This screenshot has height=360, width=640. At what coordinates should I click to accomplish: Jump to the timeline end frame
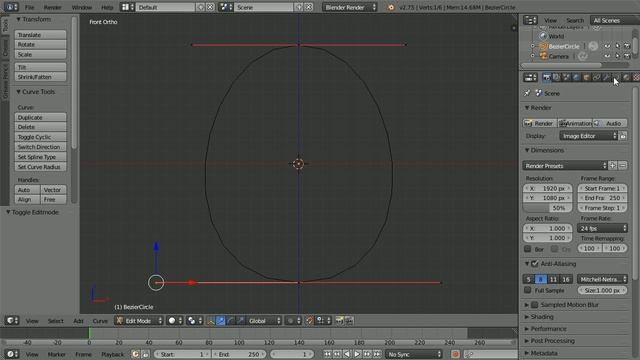pos(377,354)
